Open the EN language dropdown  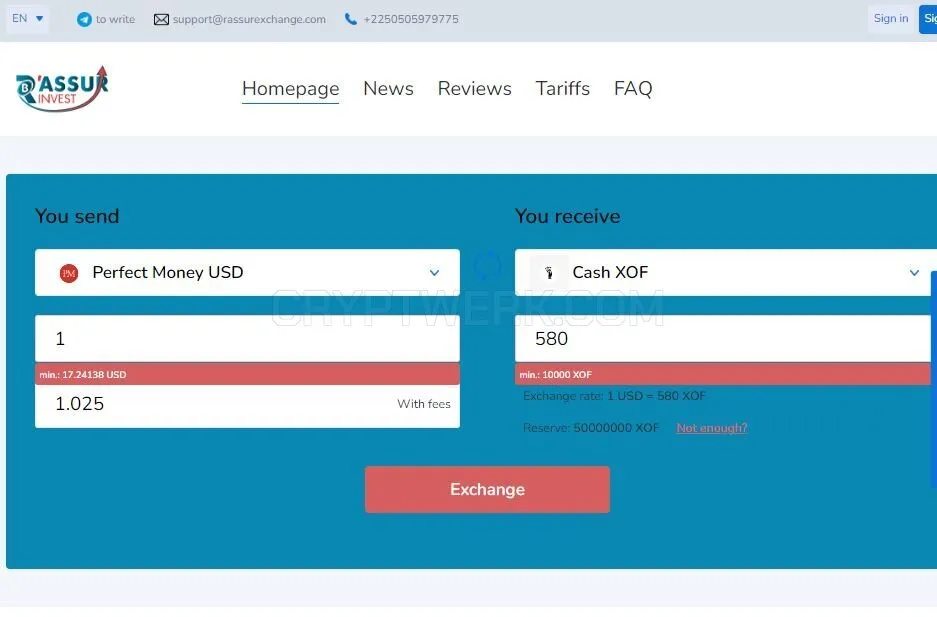click(27, 19)
